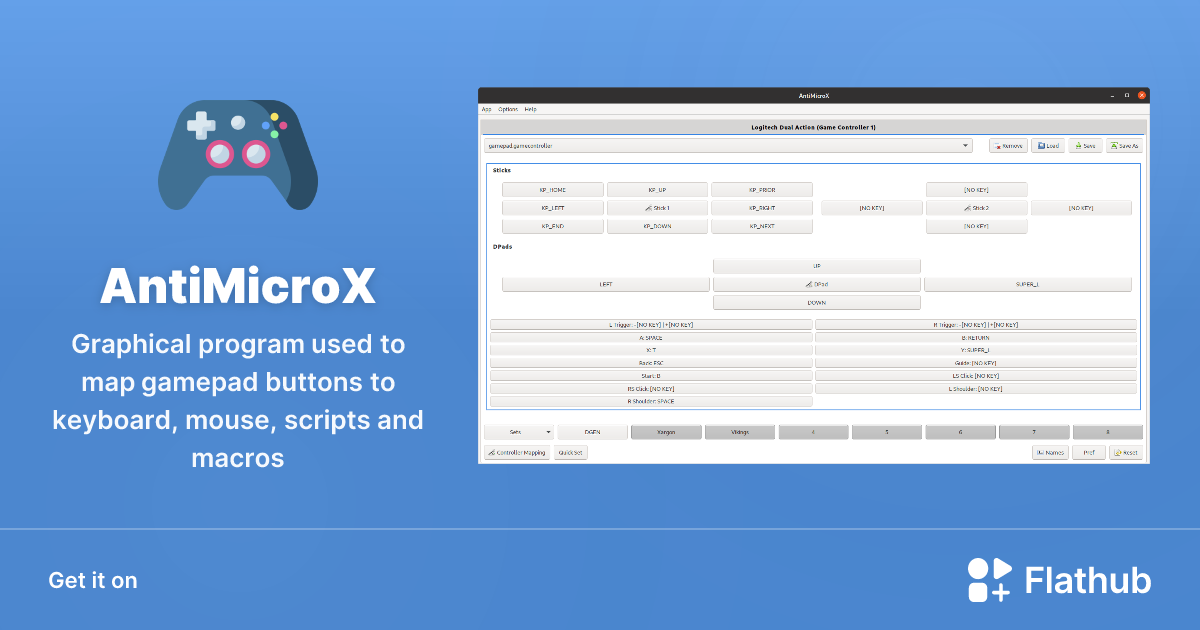Viewport: 1200px width, 630px height.
Task: Save the current profile with Save
Action: [1085, 146]
